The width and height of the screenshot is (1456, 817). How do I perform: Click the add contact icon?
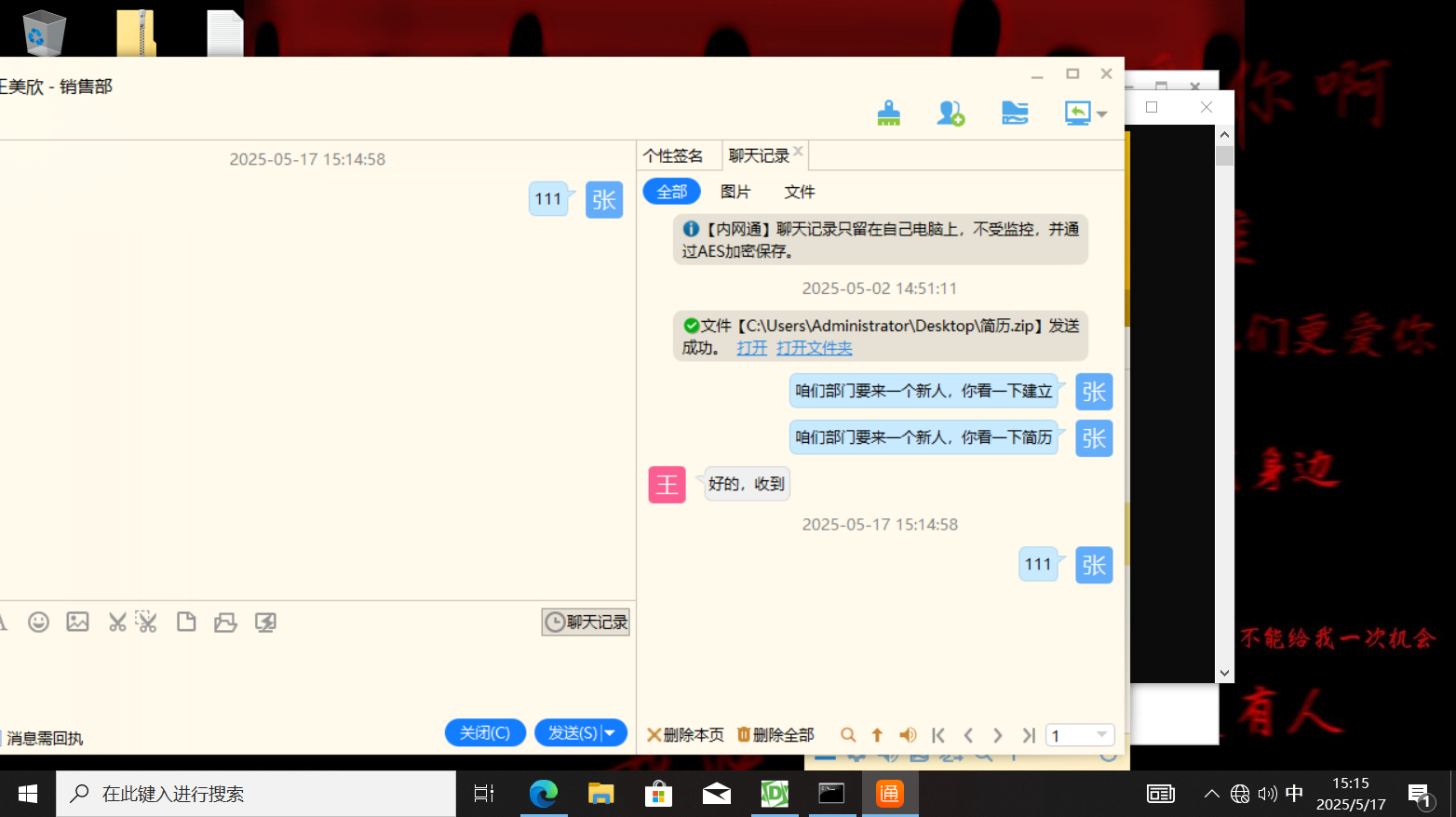coord(950,114)
